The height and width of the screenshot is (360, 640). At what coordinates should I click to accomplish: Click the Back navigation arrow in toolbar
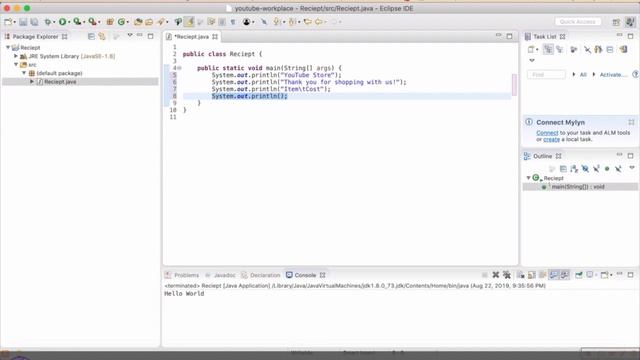click(x=318, y=22)
